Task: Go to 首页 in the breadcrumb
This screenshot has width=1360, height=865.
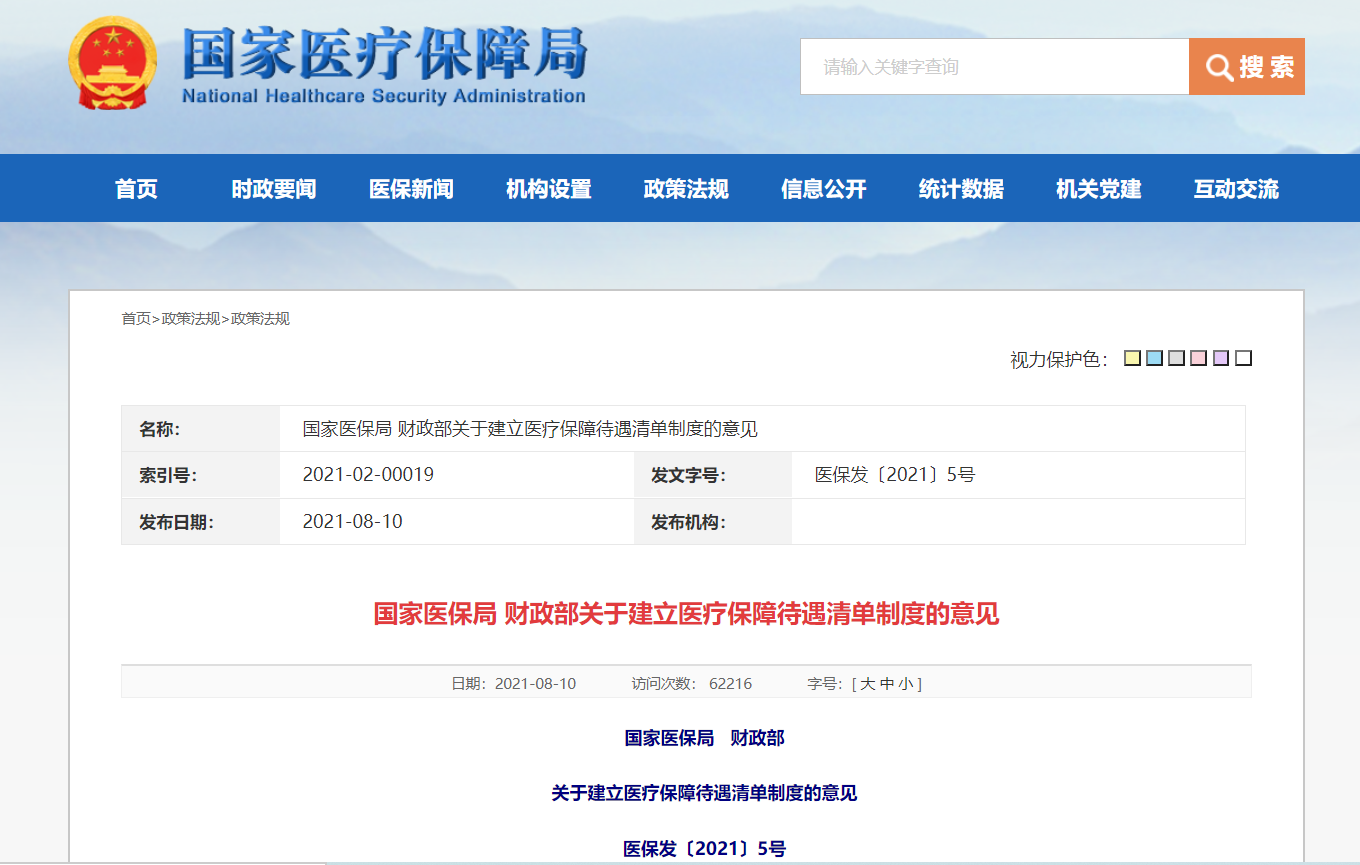Action: (136, 318)
